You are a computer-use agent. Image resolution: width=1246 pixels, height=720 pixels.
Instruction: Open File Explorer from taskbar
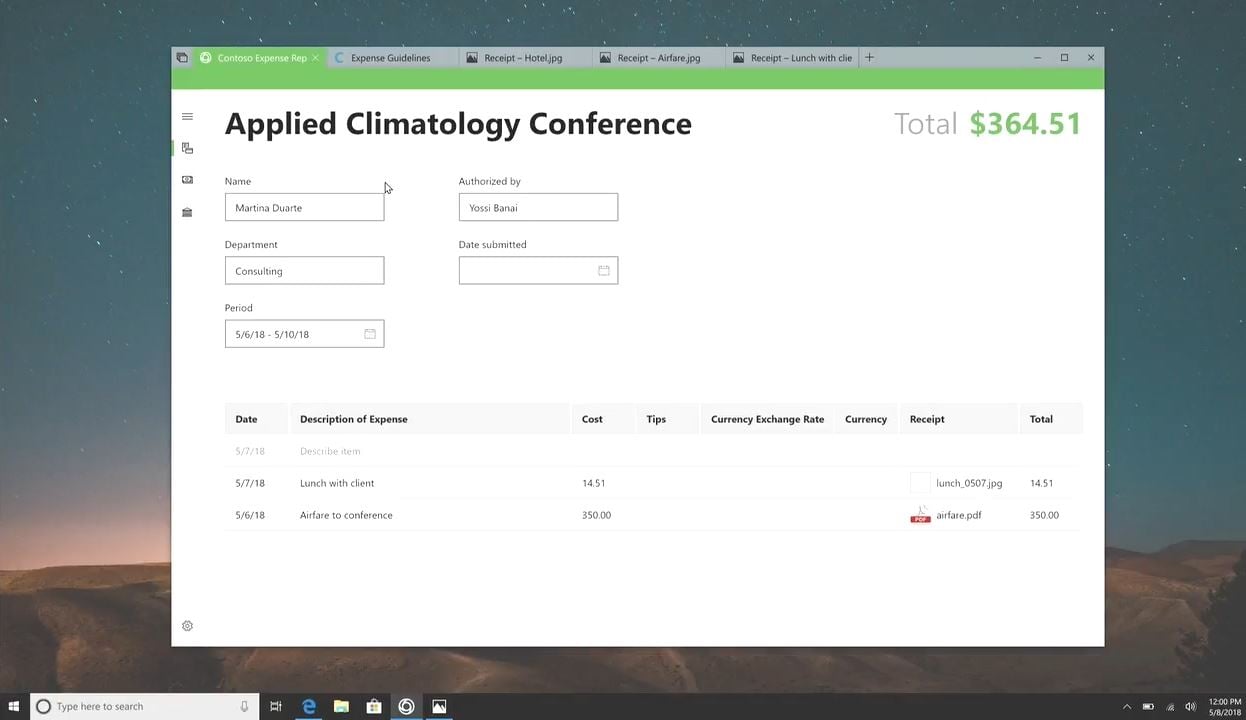(341, 706)
